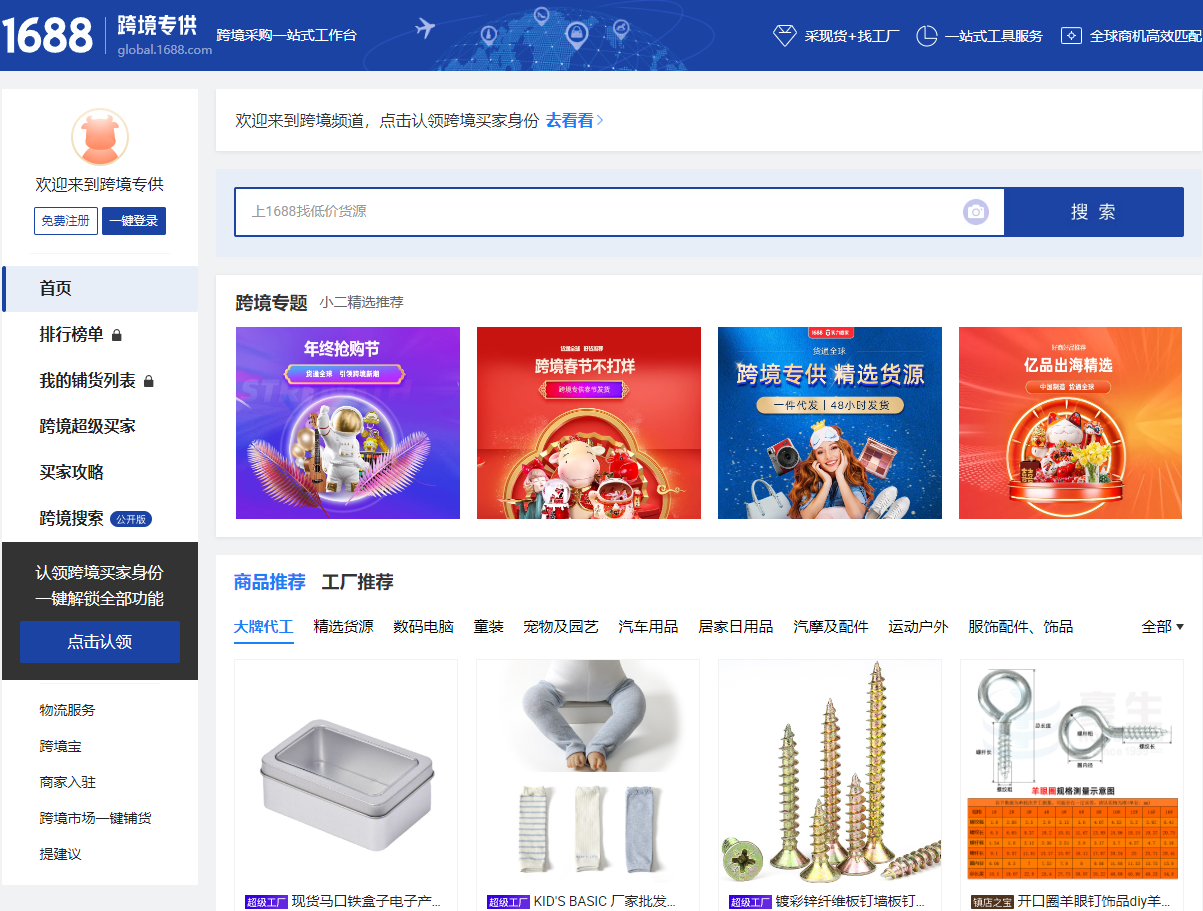Open the 跨境市场一键铺货 link
This screenshot has width=1203, height=911.
pyautogui.click(x=96, y=818)
